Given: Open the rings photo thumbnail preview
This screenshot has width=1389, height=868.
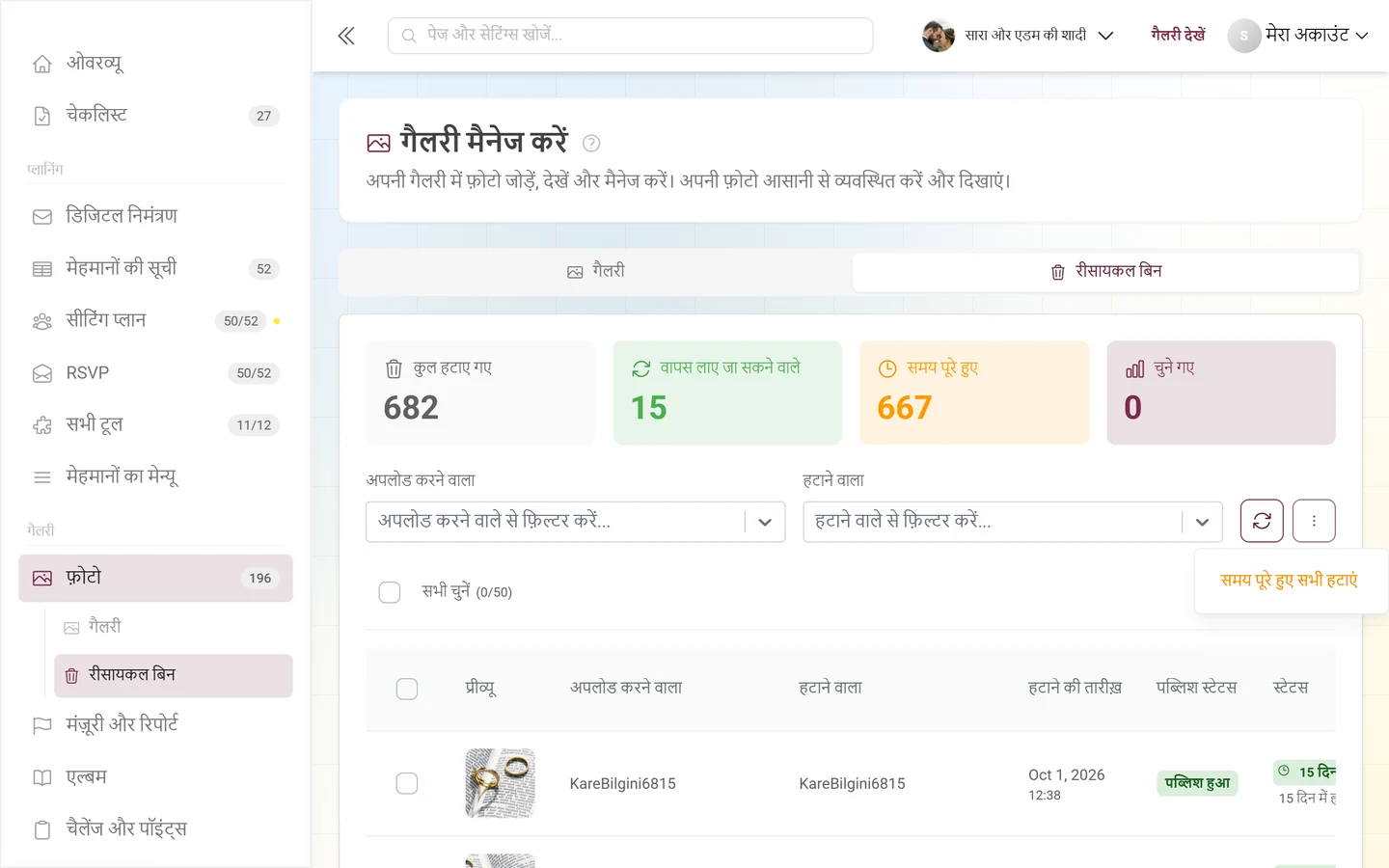Looking at the screenshot, I should tap(500, 783).
